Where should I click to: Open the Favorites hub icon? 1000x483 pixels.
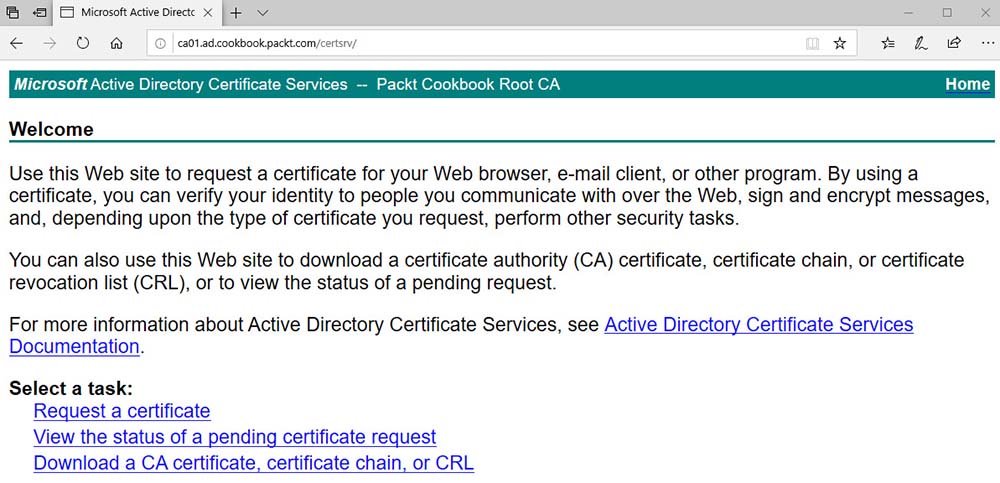click(x=888, y=44)
